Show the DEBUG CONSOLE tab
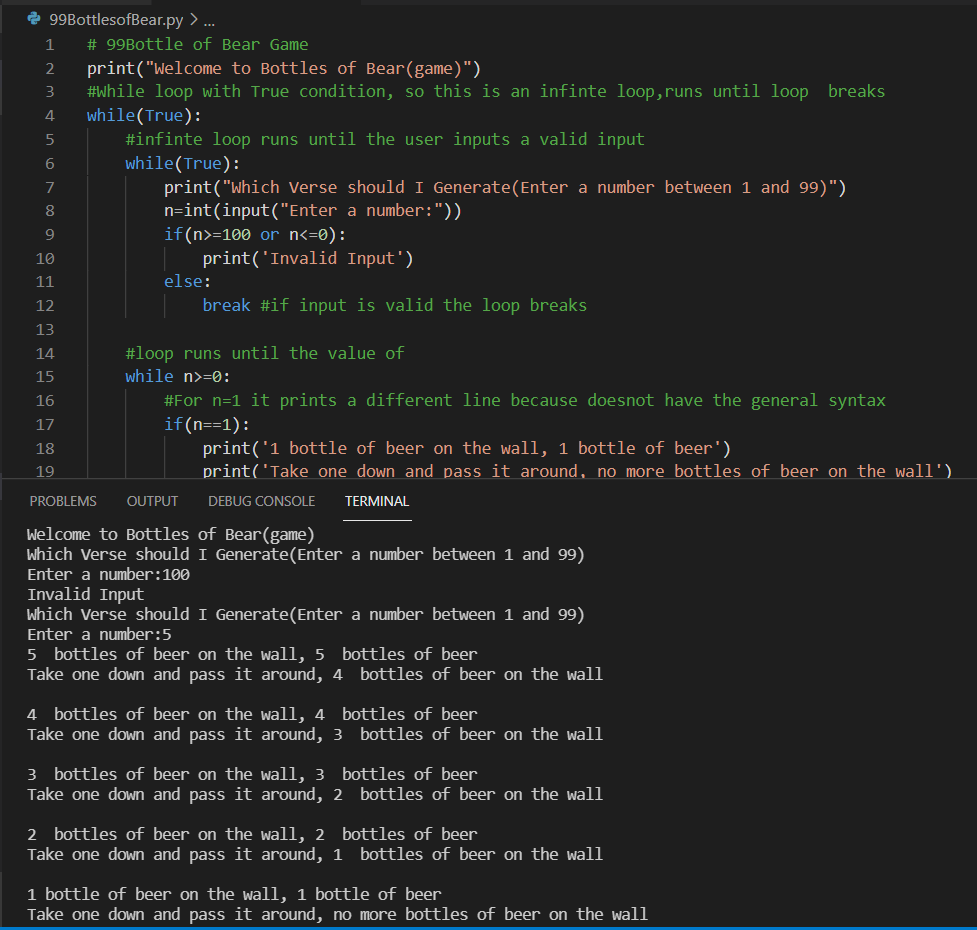 pyautogui.click(x=261, y=501)
